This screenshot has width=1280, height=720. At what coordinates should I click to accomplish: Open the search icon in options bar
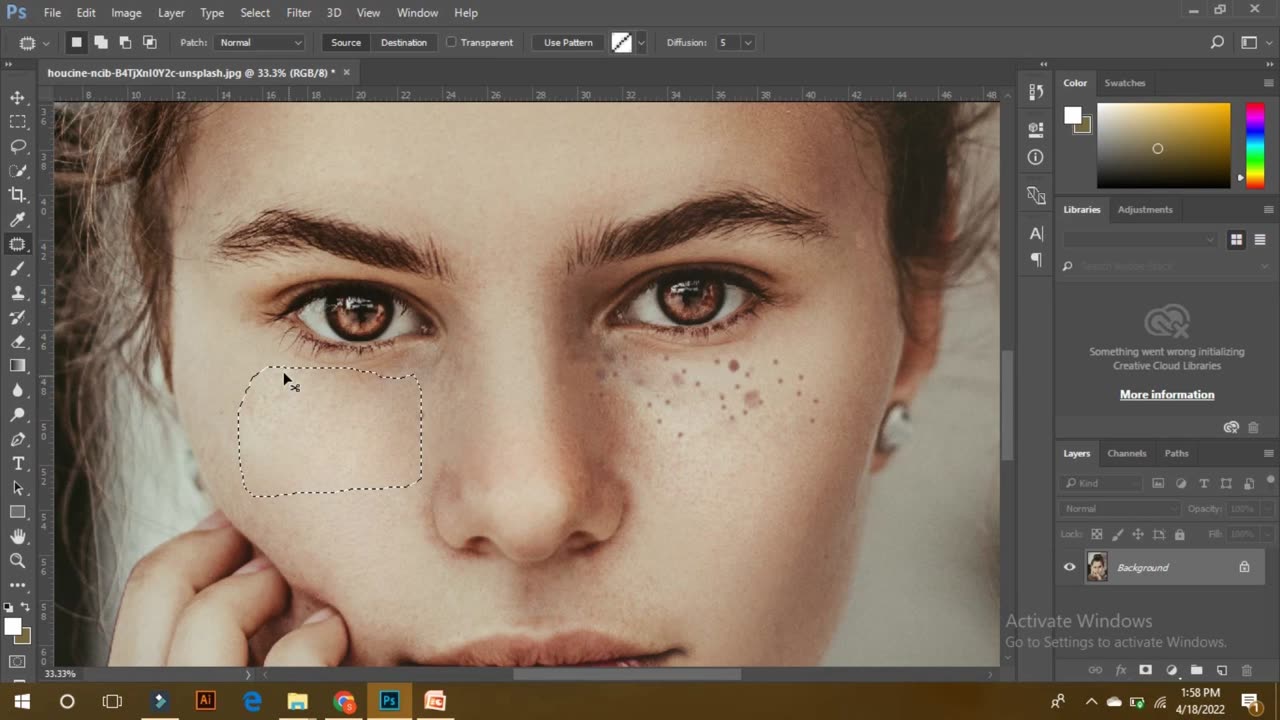(1217, 42)
